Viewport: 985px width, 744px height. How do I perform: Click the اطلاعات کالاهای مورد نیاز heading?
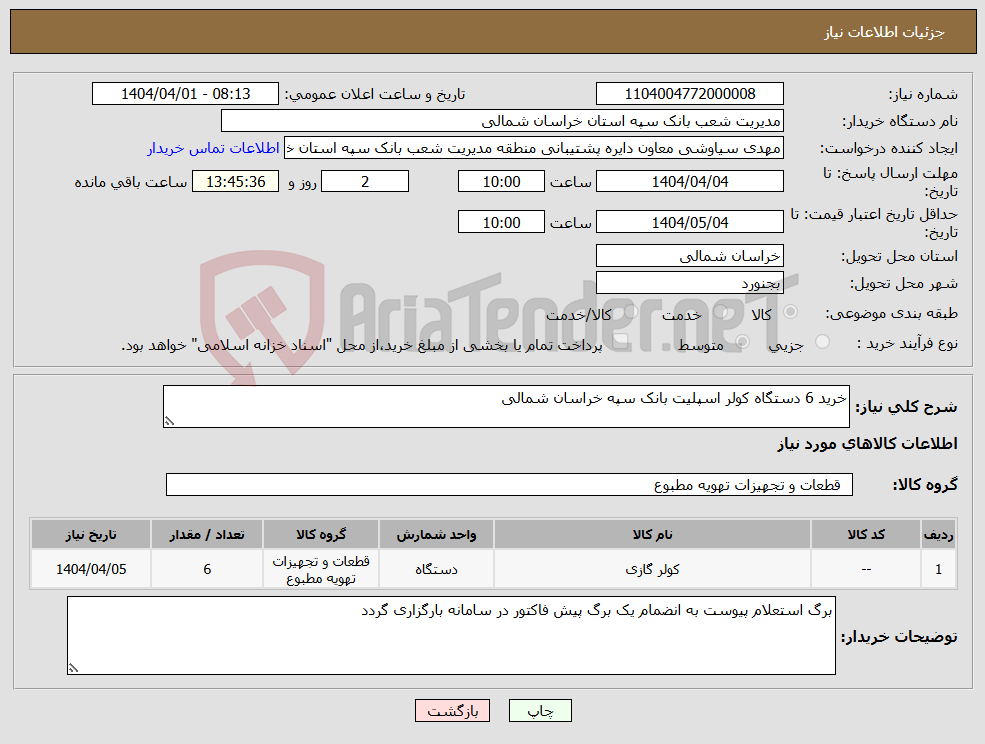click(867, 444)
